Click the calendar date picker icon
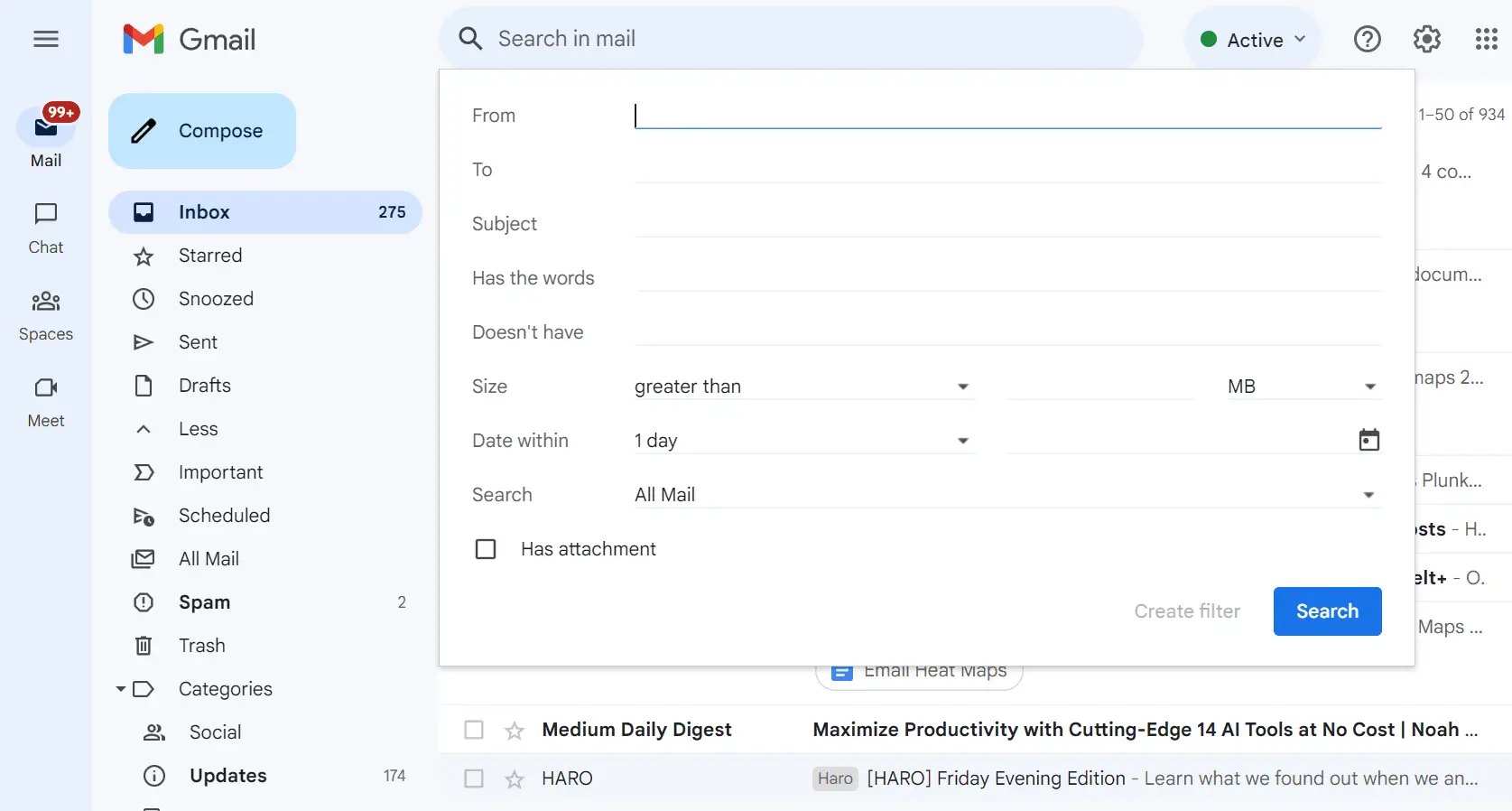The height and width of the screenshot is (811, 1512). point(1368,440)
